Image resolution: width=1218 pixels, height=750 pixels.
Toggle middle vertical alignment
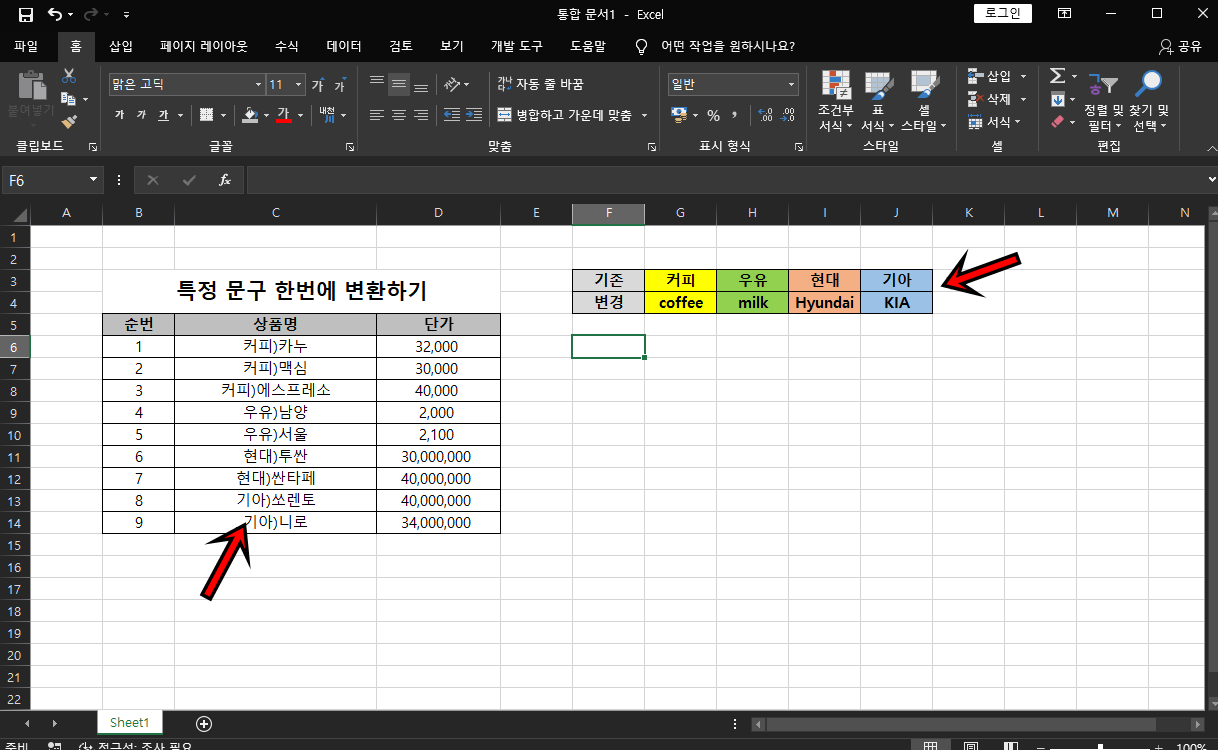click(x=399, y=84)
